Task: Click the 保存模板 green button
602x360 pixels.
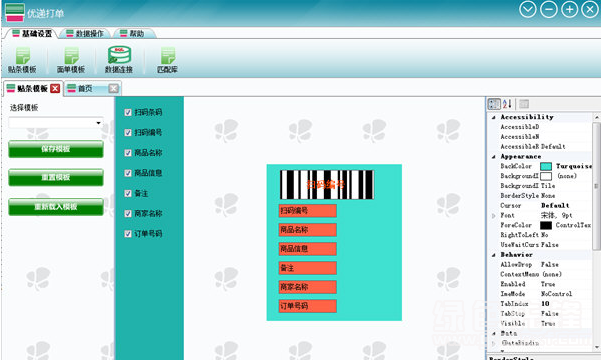Action: (x=56, y=149)
